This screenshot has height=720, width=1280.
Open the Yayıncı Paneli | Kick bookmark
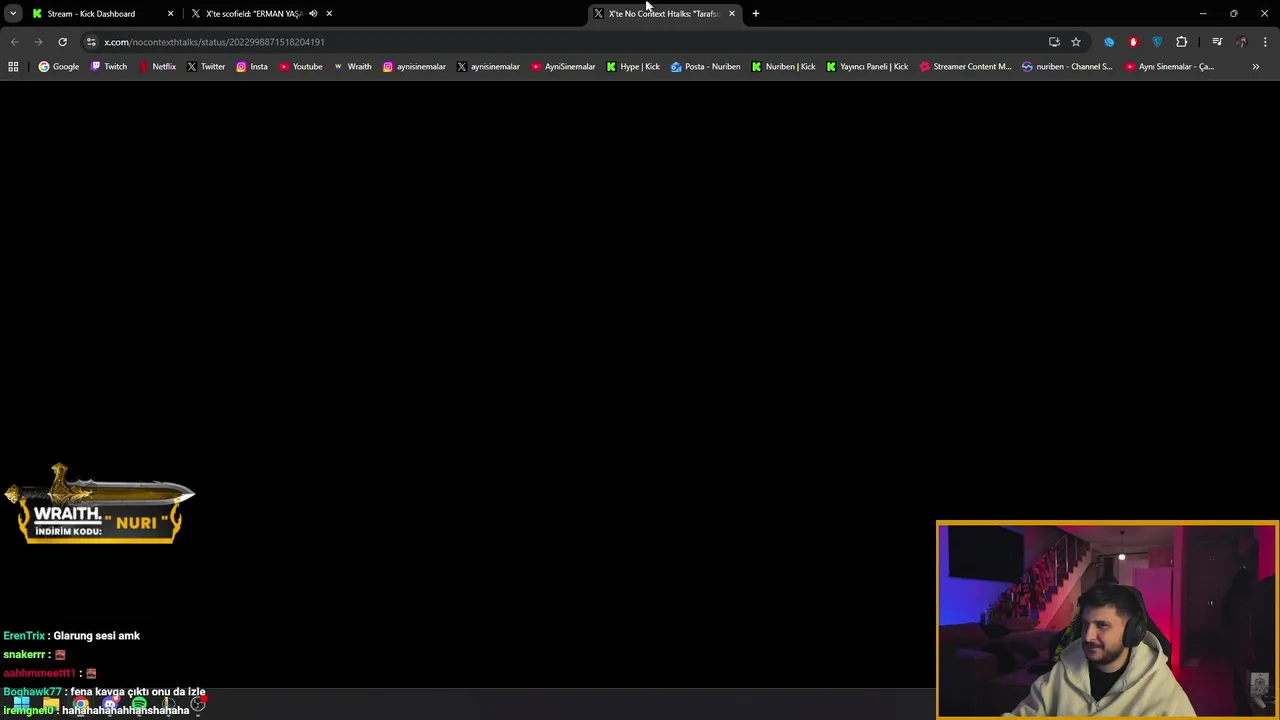tap(867, 67)
